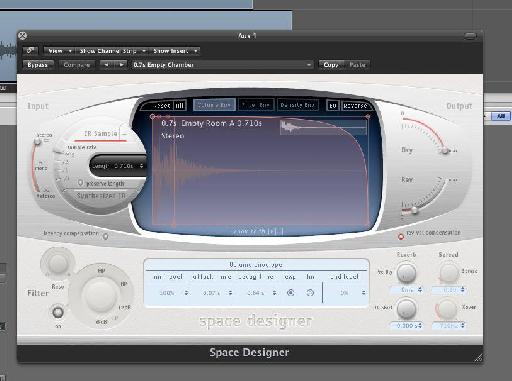Toggle the Reverse button

tap(356, 106)
